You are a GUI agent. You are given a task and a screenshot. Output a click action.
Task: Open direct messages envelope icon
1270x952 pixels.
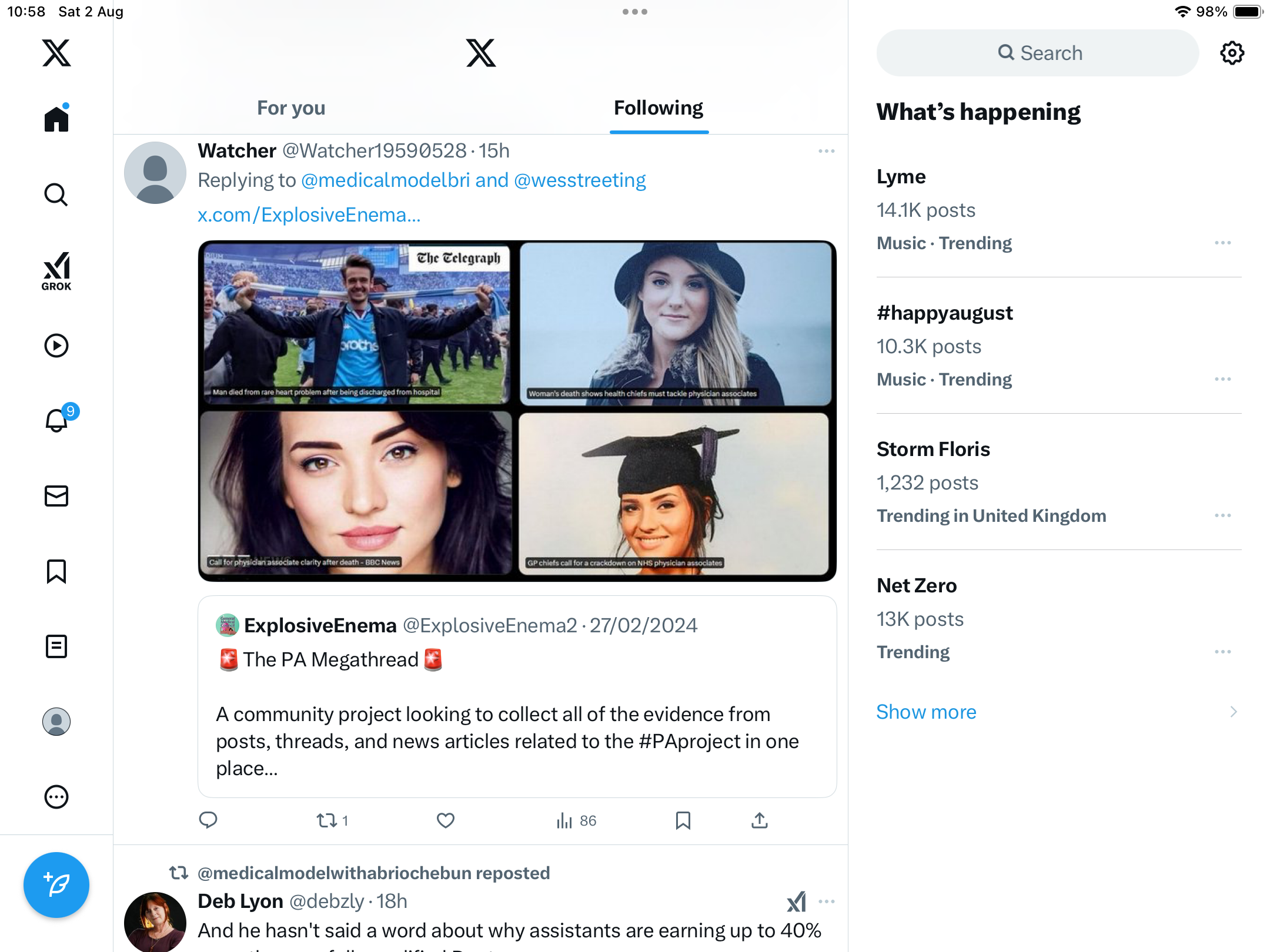56,496
